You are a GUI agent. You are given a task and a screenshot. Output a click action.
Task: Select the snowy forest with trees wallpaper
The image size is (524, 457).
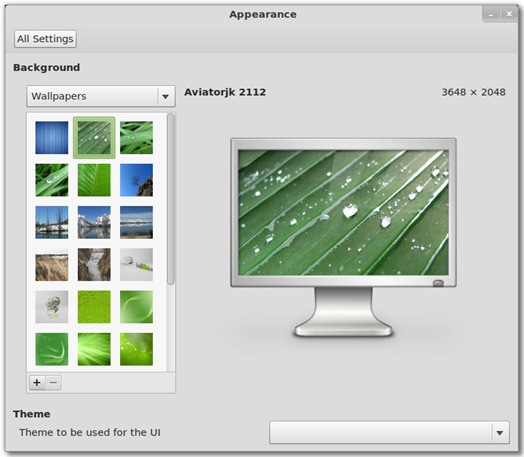pyautogui.click(x=52, y=222)
